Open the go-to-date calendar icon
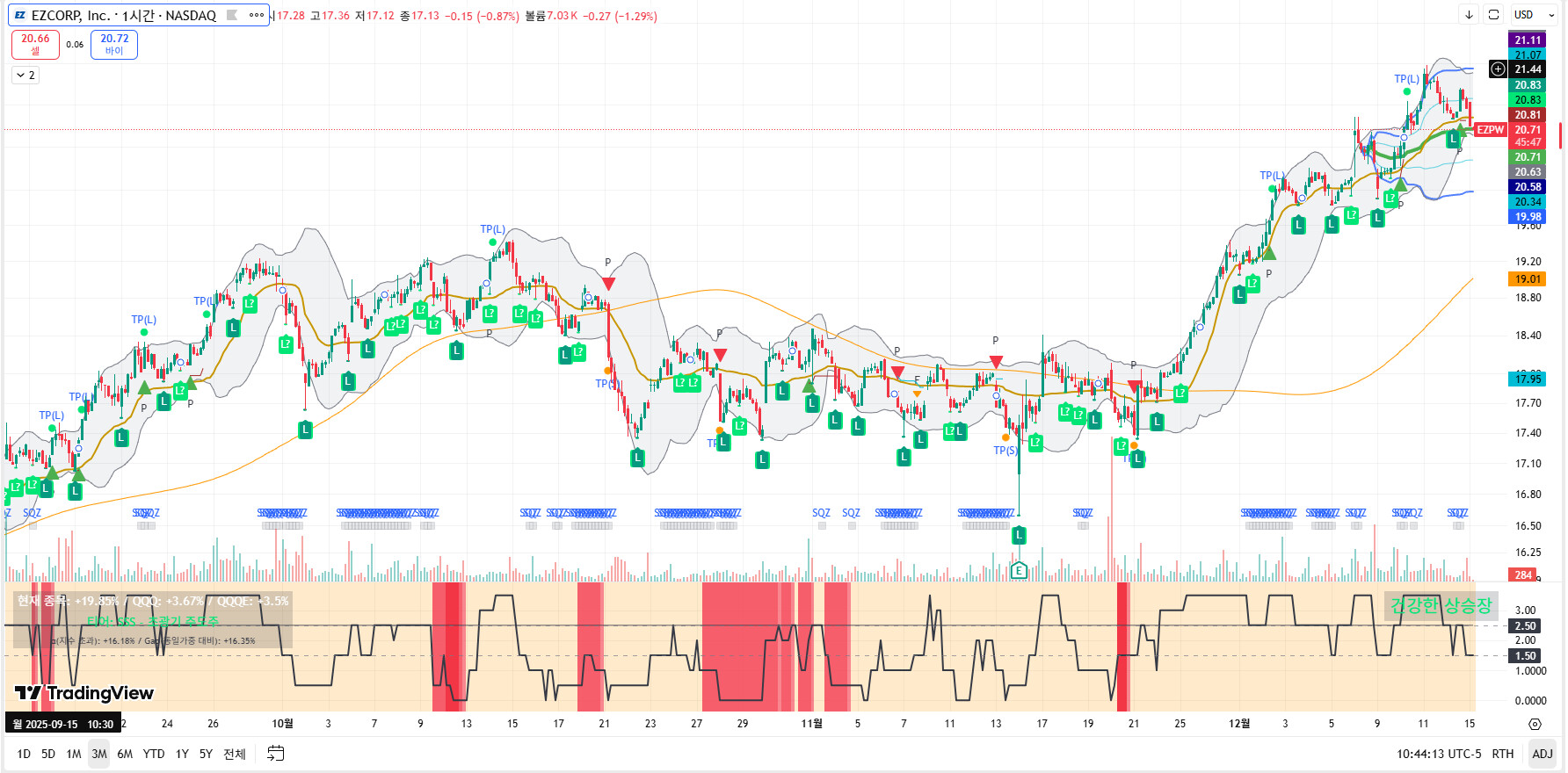1568x773 pixels. (x=276, y=753)
